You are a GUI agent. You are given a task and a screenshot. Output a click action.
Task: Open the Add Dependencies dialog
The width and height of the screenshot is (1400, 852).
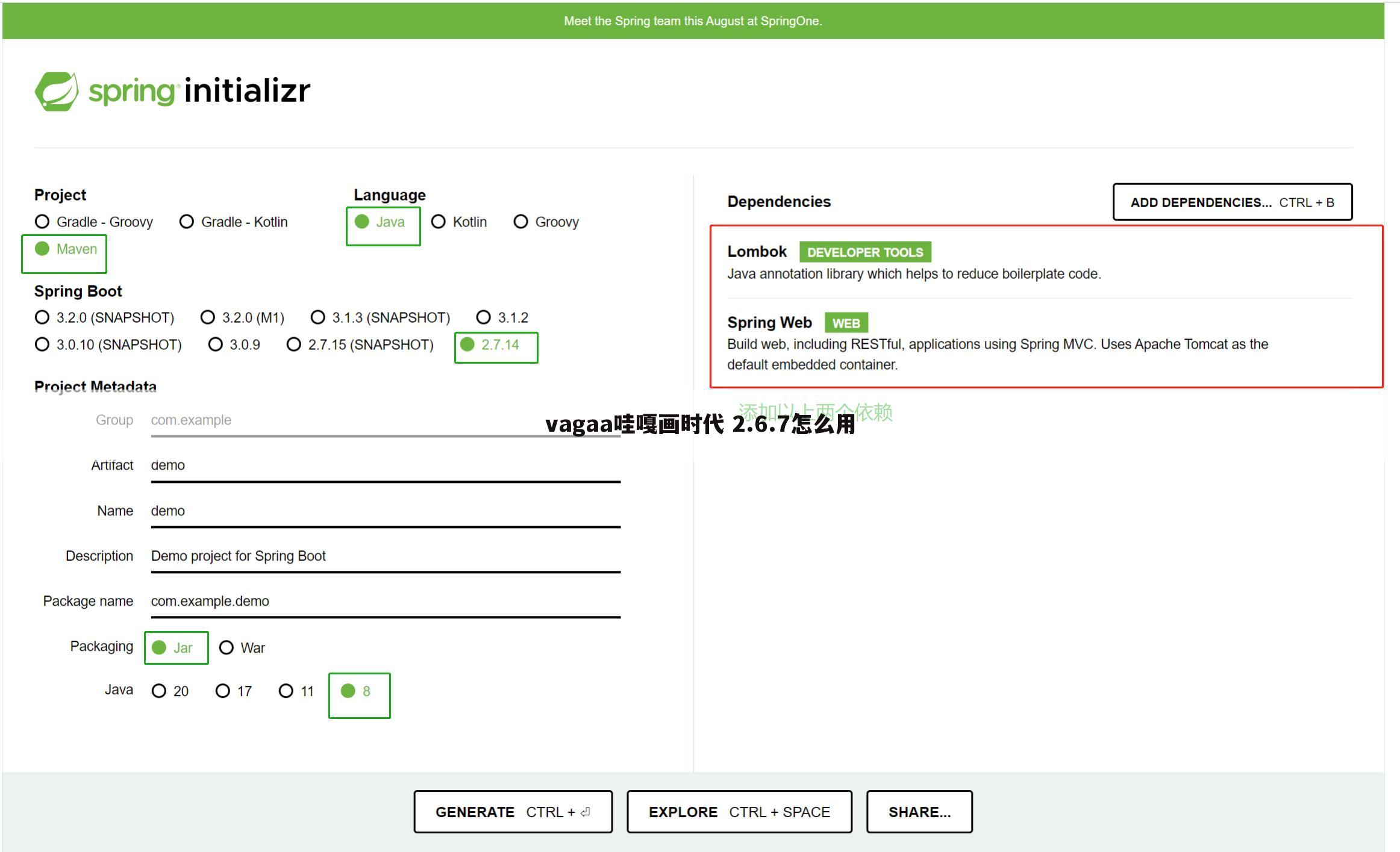click(1233, 202)
